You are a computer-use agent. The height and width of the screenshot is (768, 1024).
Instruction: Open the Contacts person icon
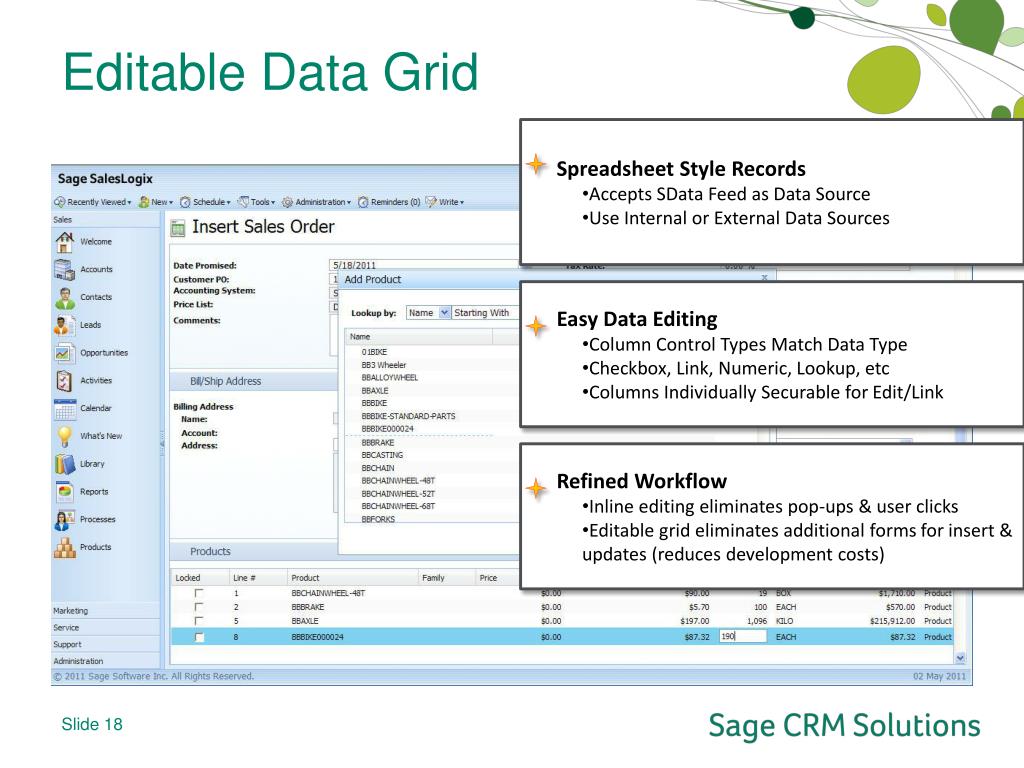click(64, 297)
